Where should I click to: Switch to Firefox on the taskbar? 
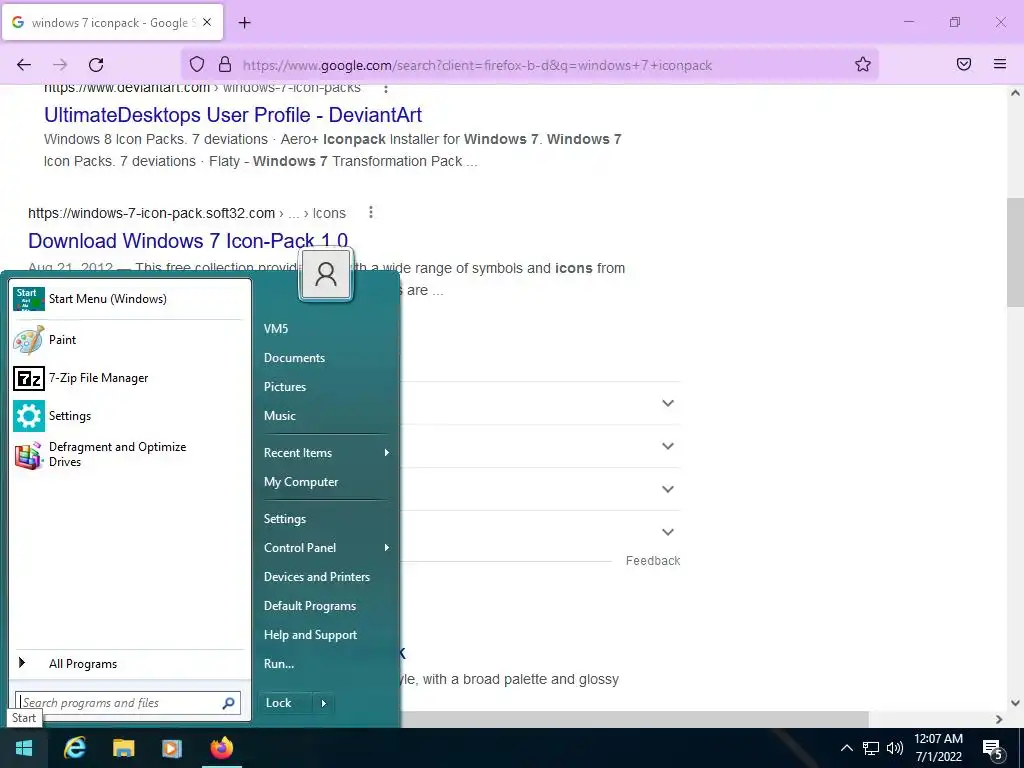coord(221,748)
